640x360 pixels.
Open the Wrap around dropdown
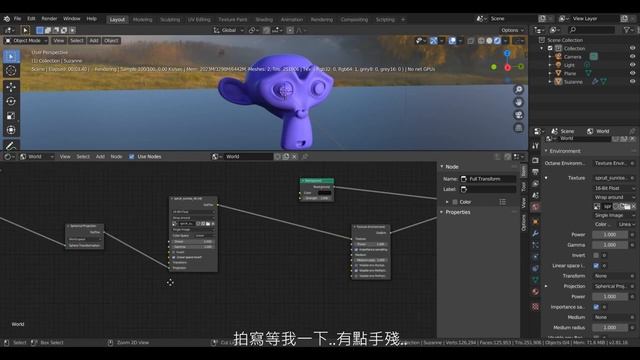click(x=613, y=197)
